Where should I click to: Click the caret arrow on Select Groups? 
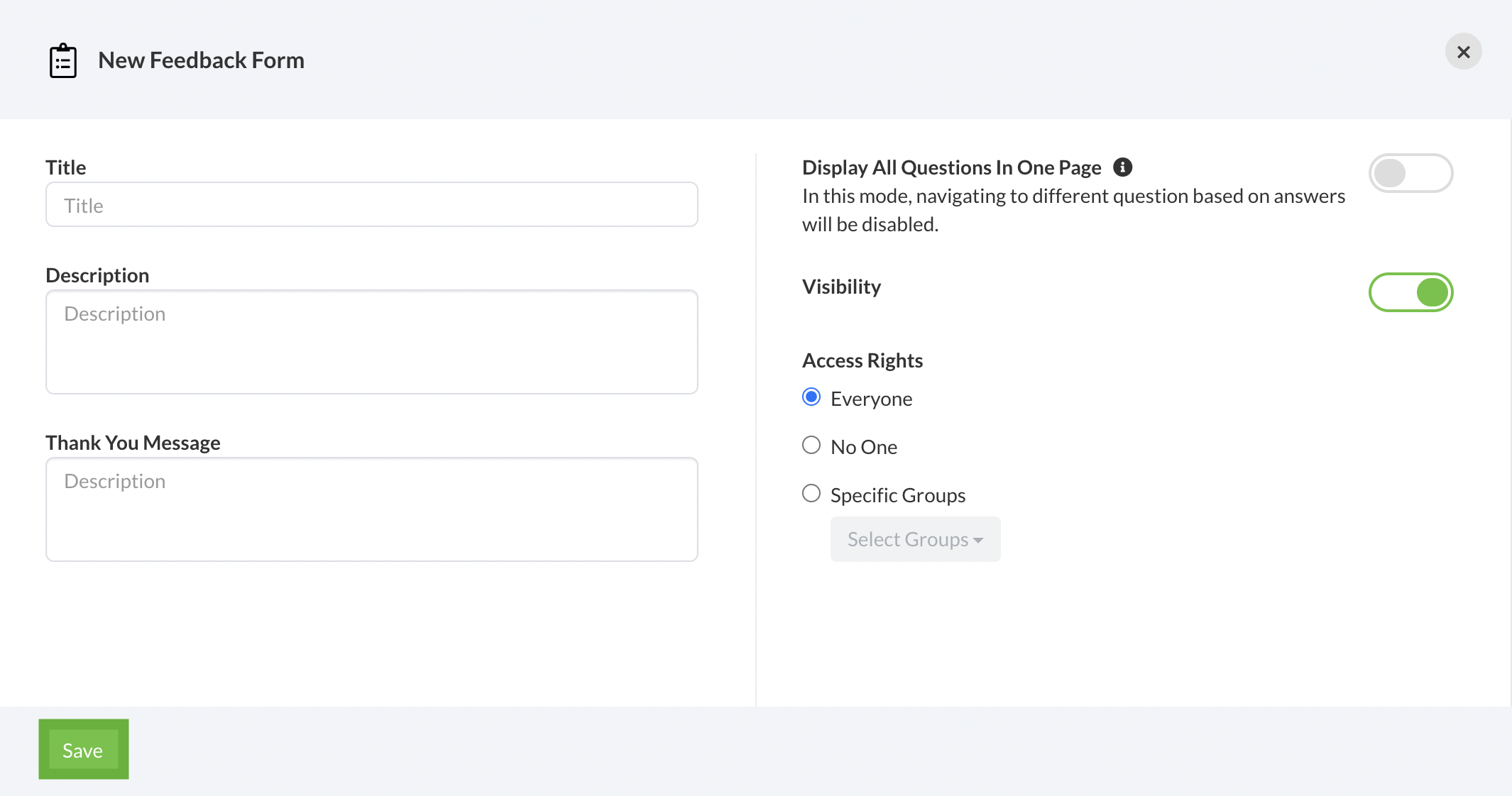tap(979, 541)
